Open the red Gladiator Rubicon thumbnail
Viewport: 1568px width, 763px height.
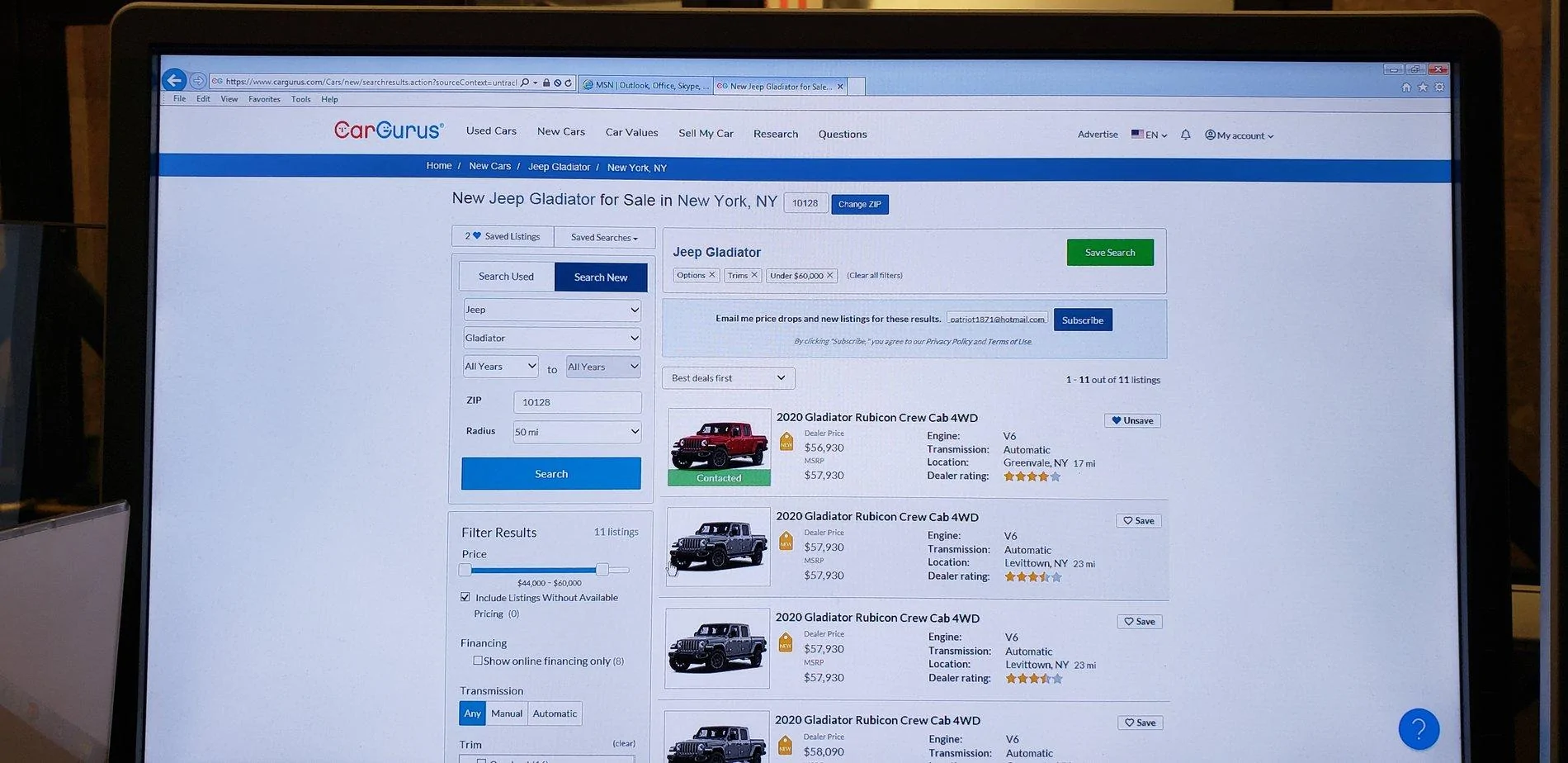click(719, 447)
